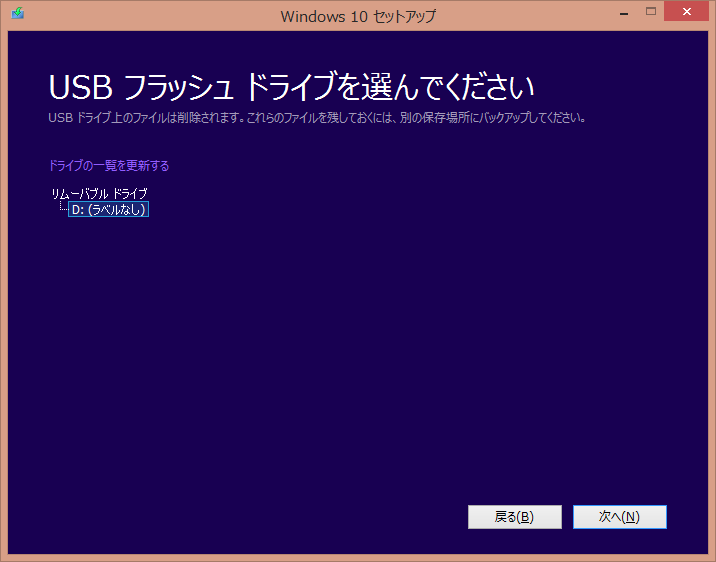Click the USB drive deletion warning text
The height and width of the screenshot is (562, 716).
(x=317, y=118)
